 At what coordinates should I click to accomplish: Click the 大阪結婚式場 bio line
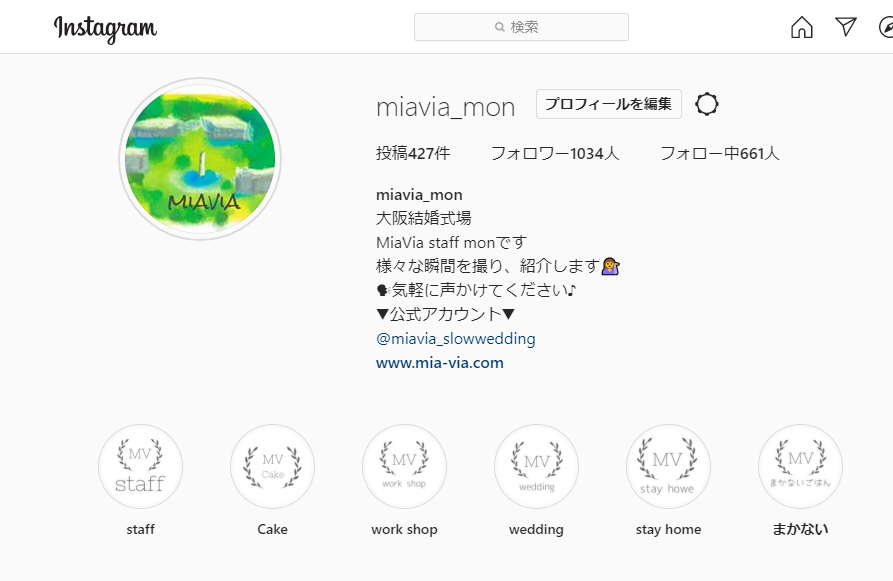point(424,218)
